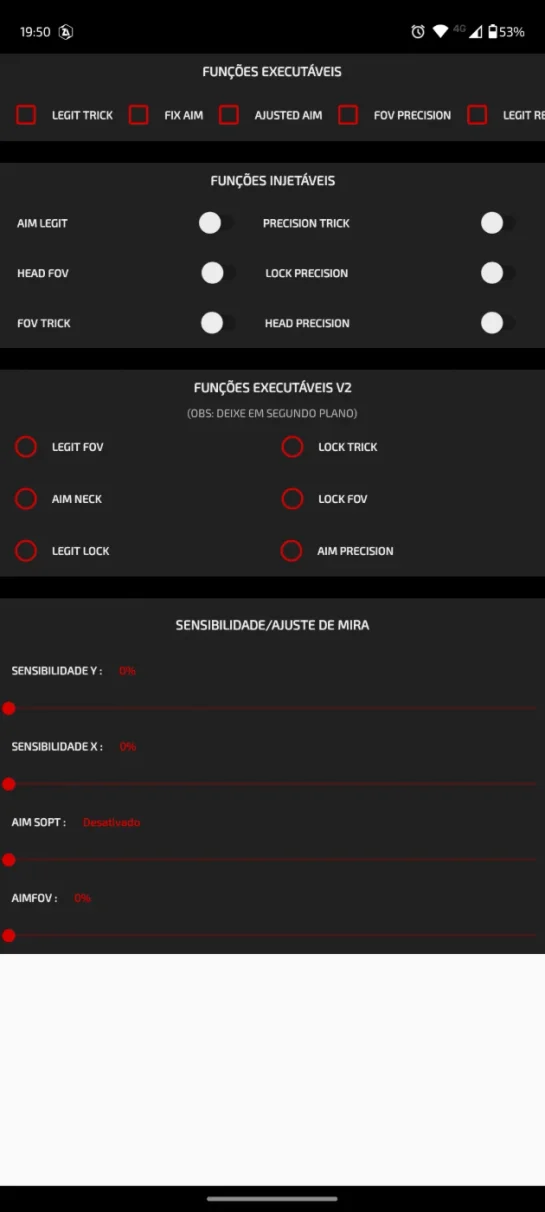The height and width of the screenshot is (1212, 545).
Task: Toggle the HEAD FOV switch
Action: click(x=218, y=273)
